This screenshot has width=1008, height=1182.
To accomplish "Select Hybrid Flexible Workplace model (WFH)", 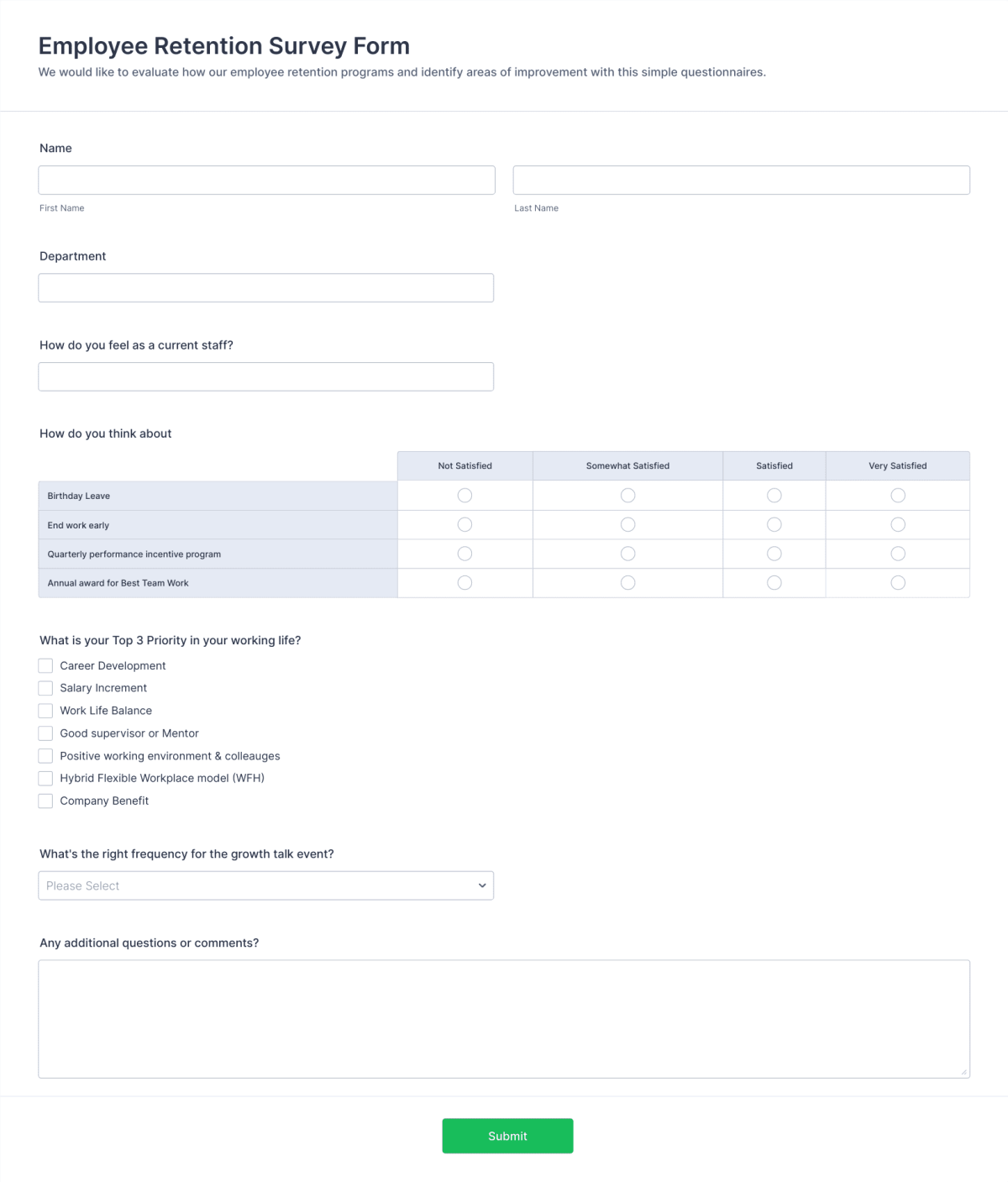I will pyautogui.click(x=45, y=778).
